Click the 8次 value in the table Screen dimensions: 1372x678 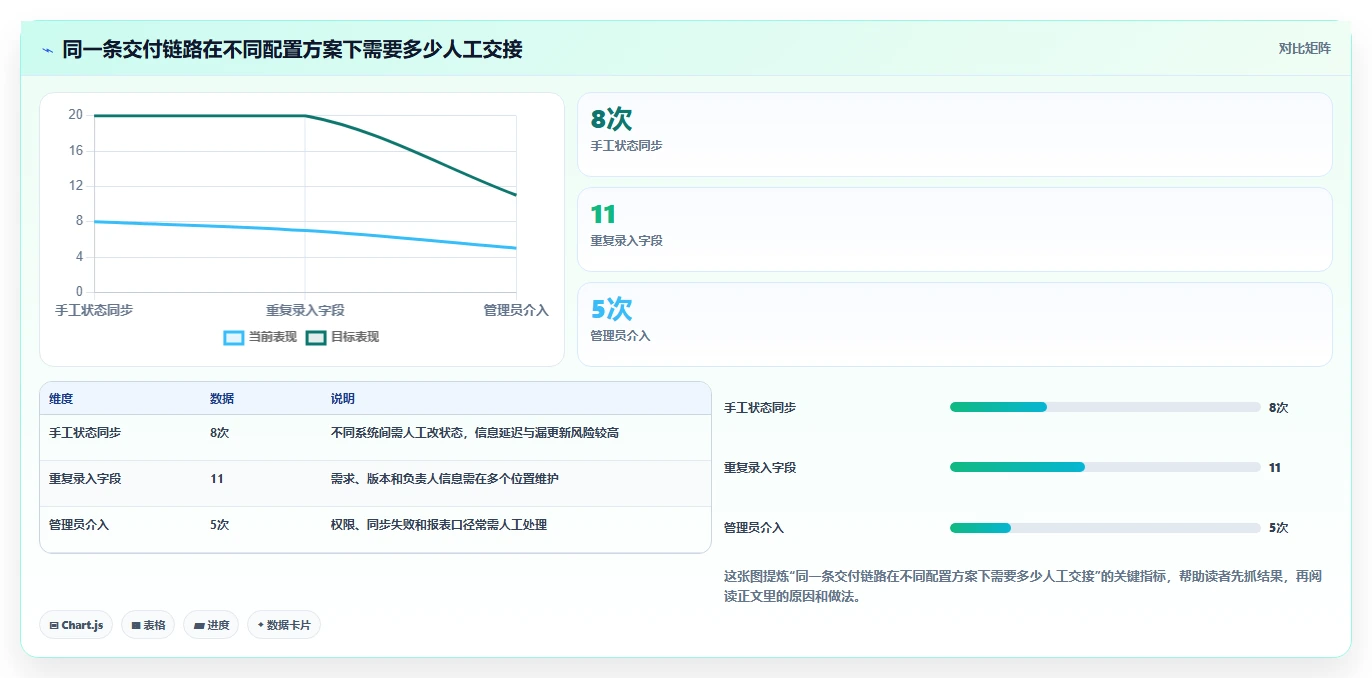pos(220,433)
